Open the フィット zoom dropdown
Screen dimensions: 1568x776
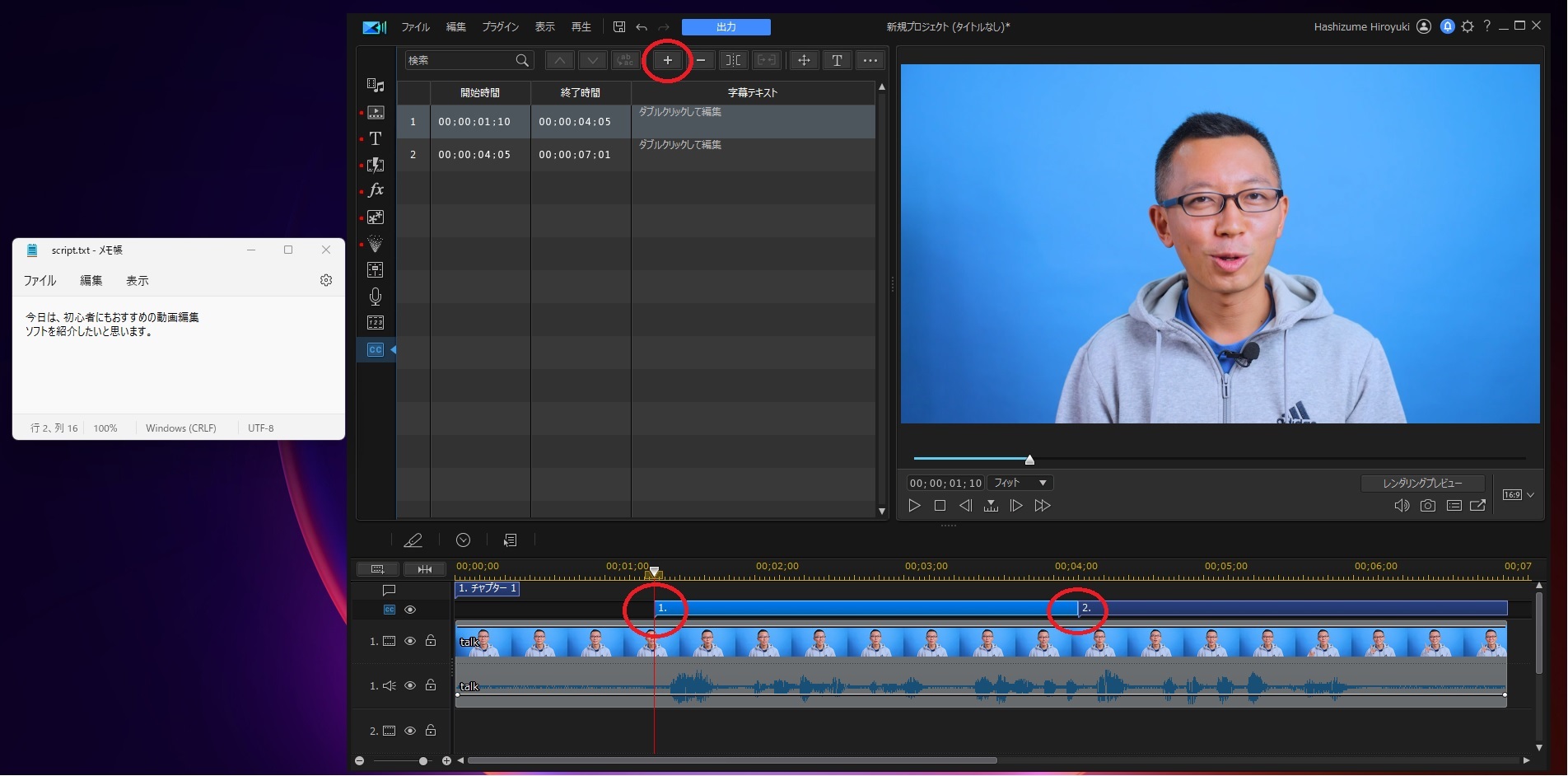[1020, 483]
